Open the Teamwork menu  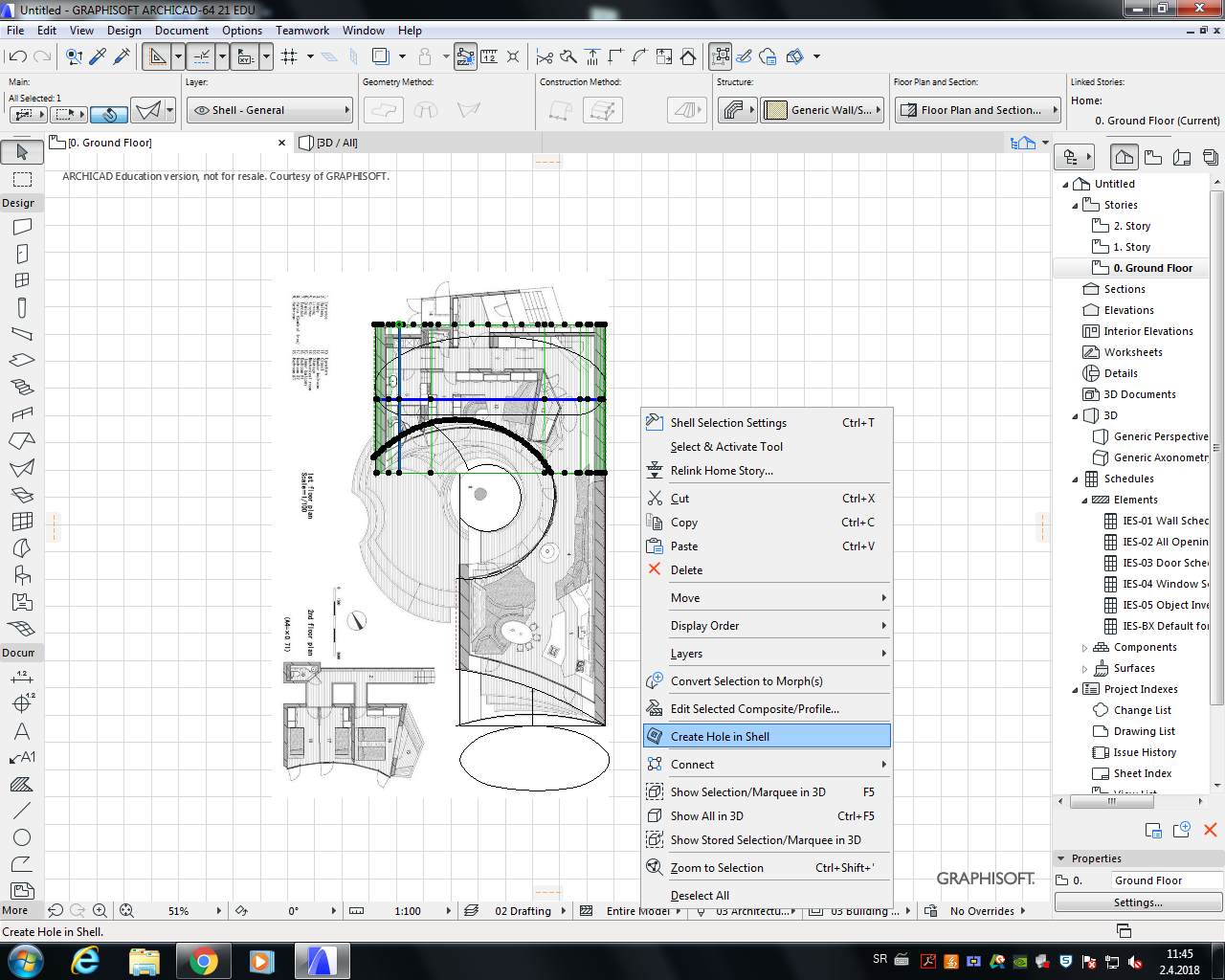coord(302,31)
